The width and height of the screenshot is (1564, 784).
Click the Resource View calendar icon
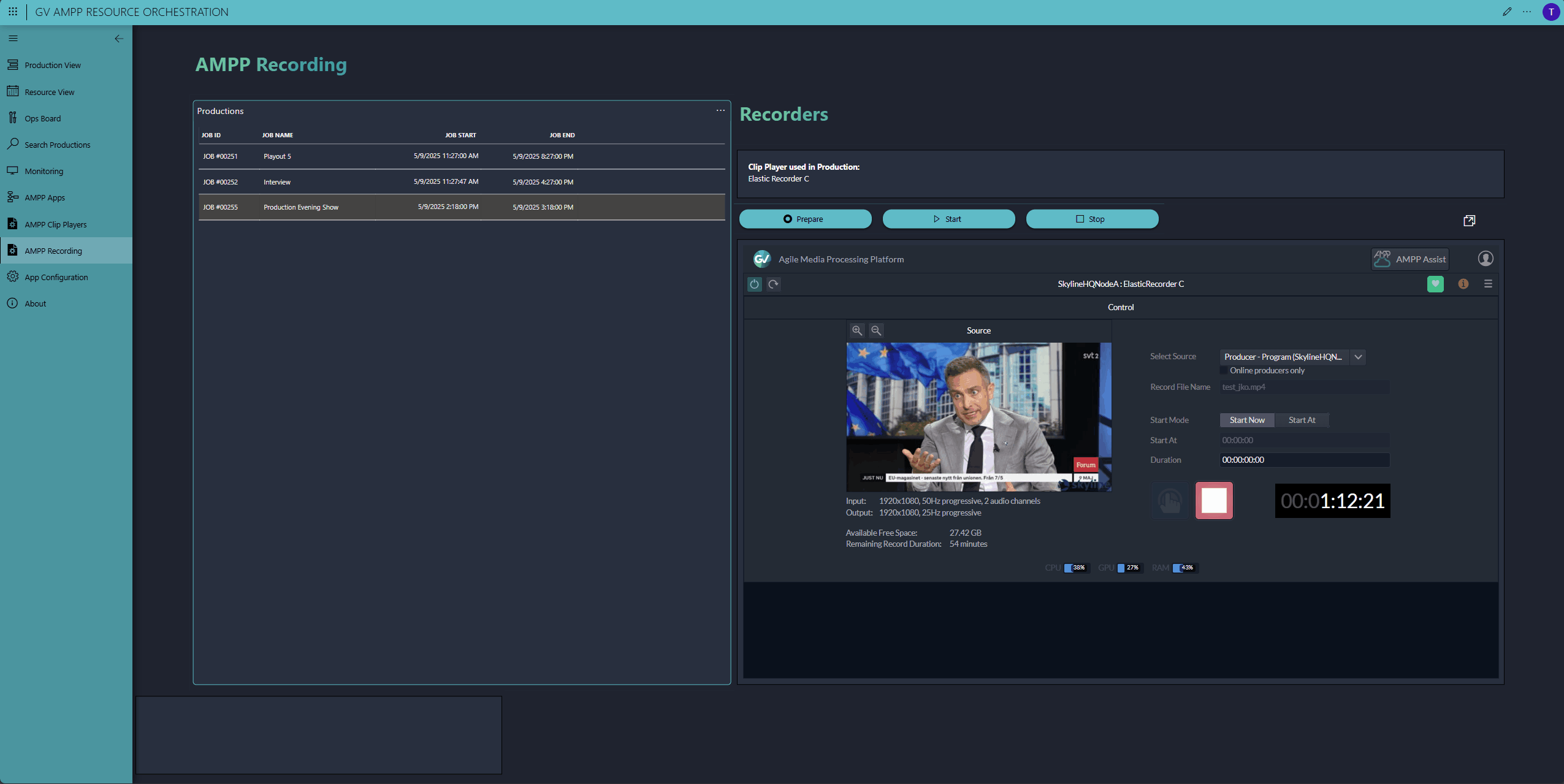[13, 91]
